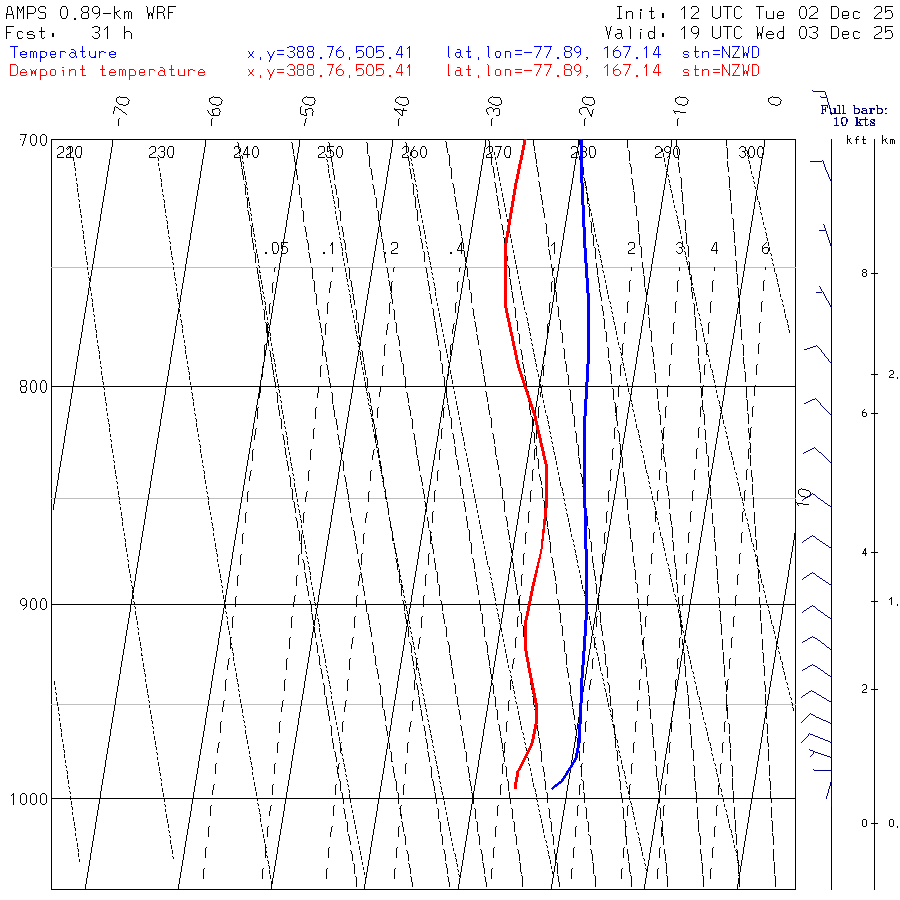Screen dimensions: 900x900
Task: Select the "300" potential temperature label
Action: click(751, 152)
